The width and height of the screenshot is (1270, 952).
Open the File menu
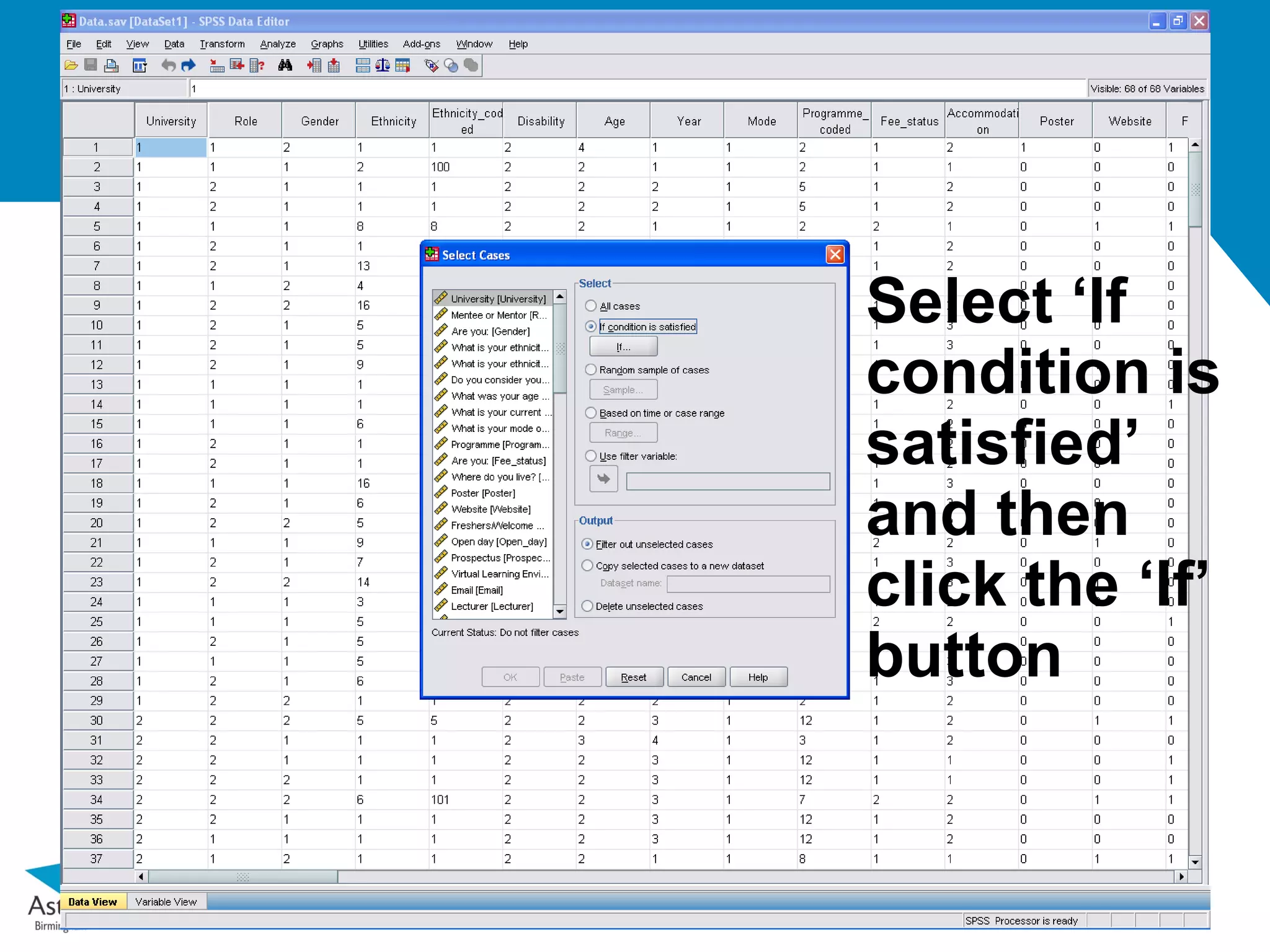point(74,44)
